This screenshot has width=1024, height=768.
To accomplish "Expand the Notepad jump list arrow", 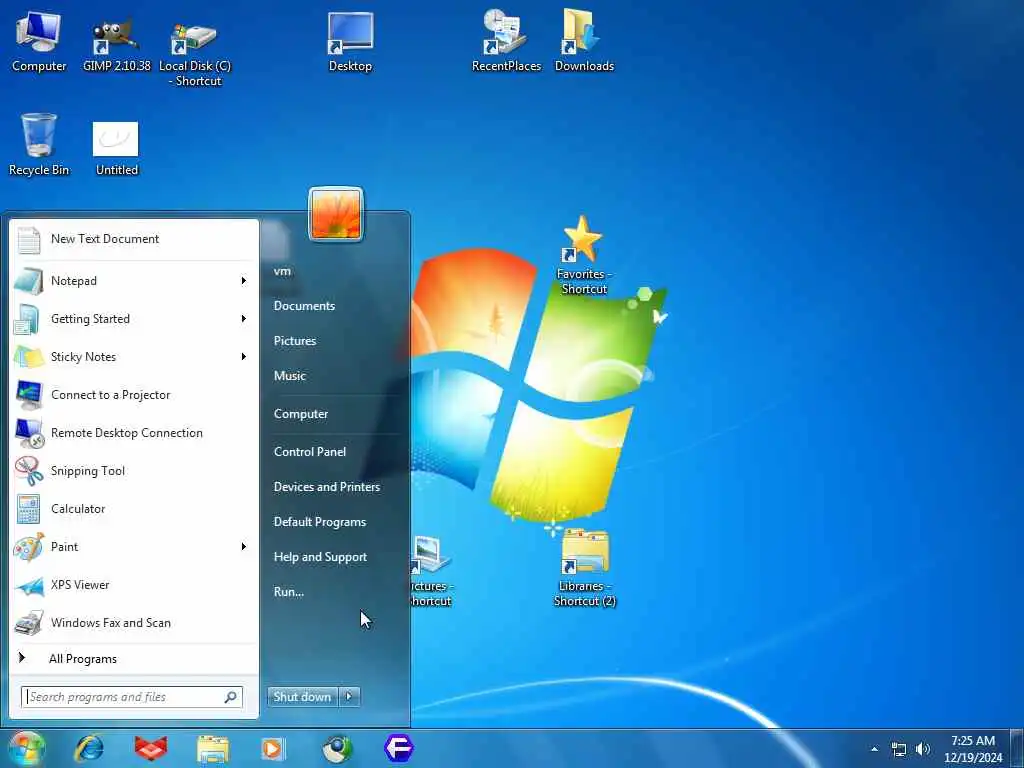I will [244, 281].
